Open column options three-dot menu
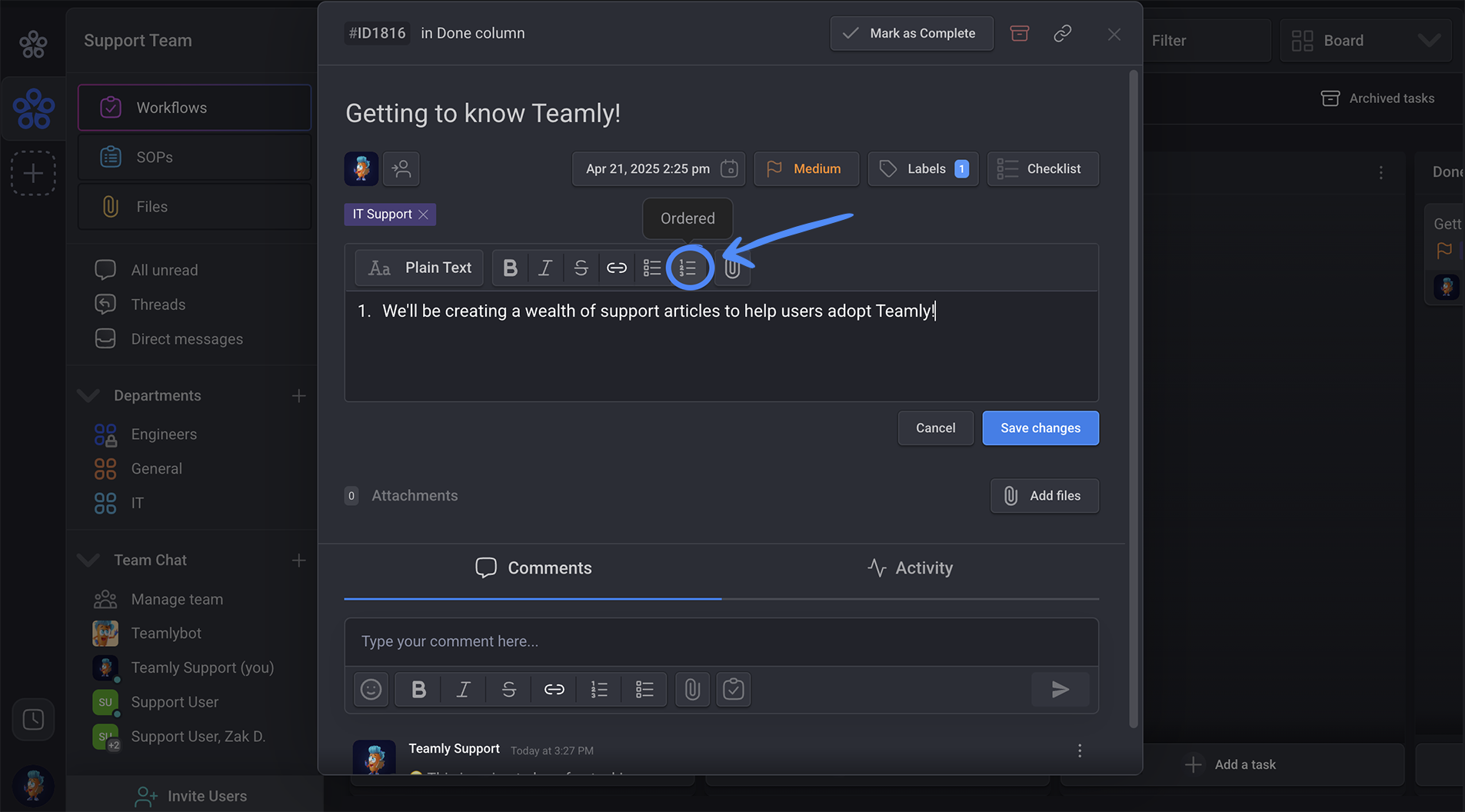Screen dimensions: 1465x812 [x=1381, y=172]
